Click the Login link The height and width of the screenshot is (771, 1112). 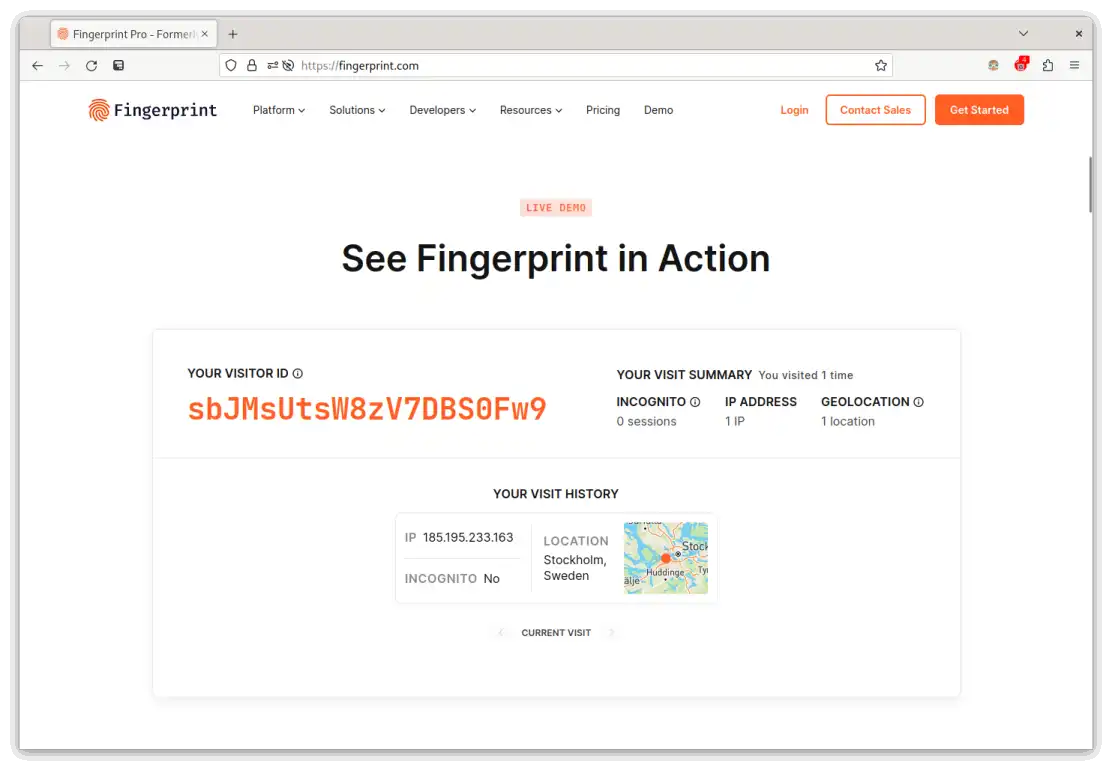click(x=794, y=110)
